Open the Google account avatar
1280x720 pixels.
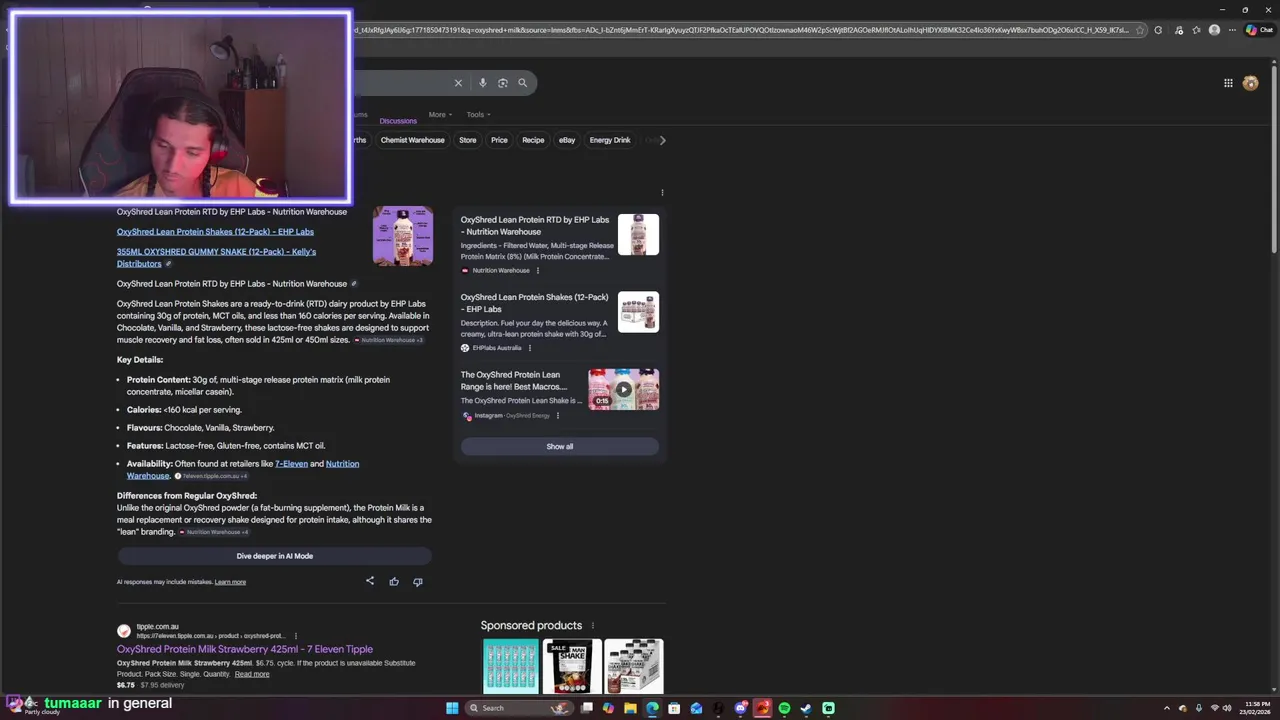[1250, 83]
